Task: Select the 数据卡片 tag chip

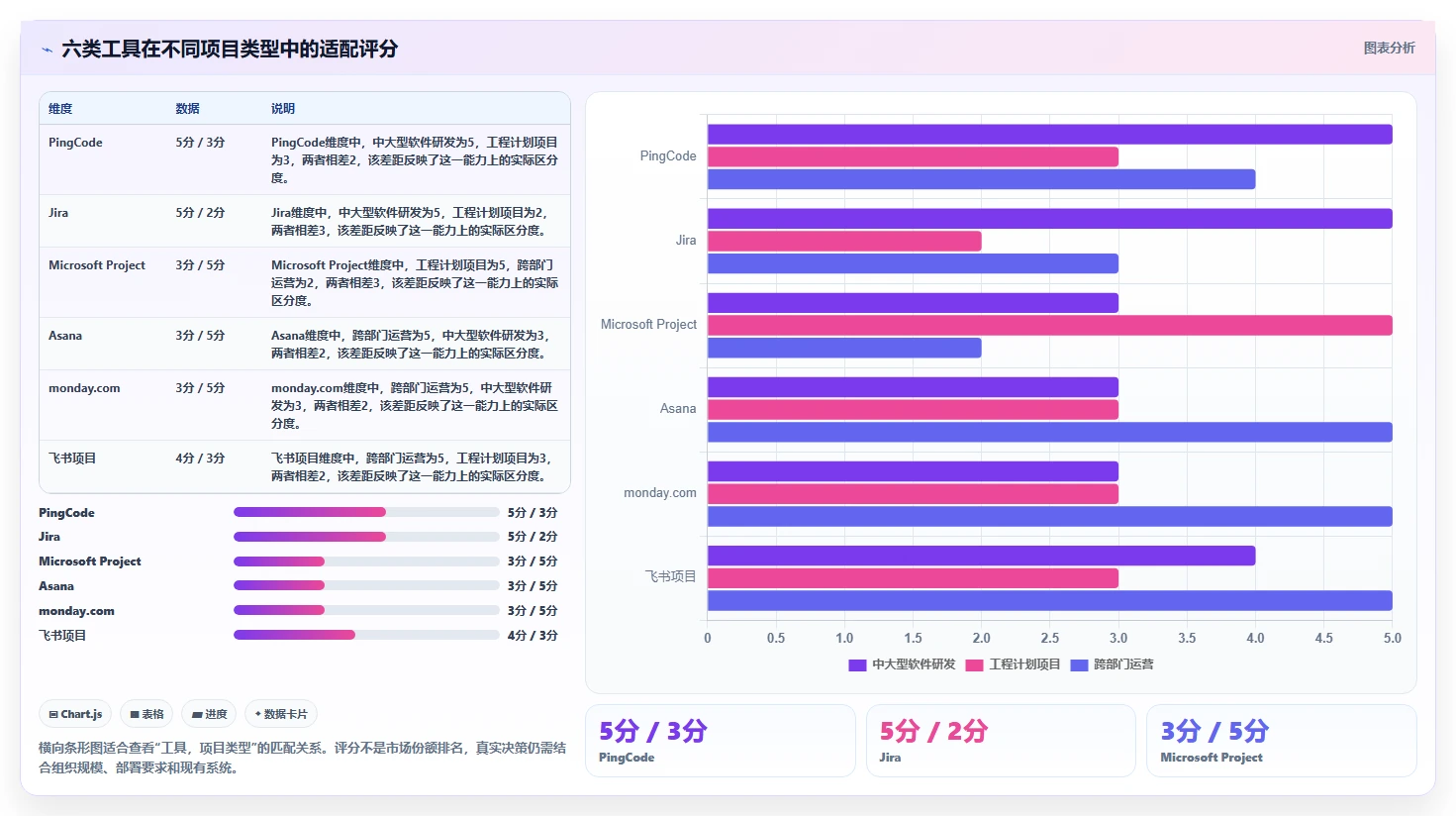Action: pos(281,714)
